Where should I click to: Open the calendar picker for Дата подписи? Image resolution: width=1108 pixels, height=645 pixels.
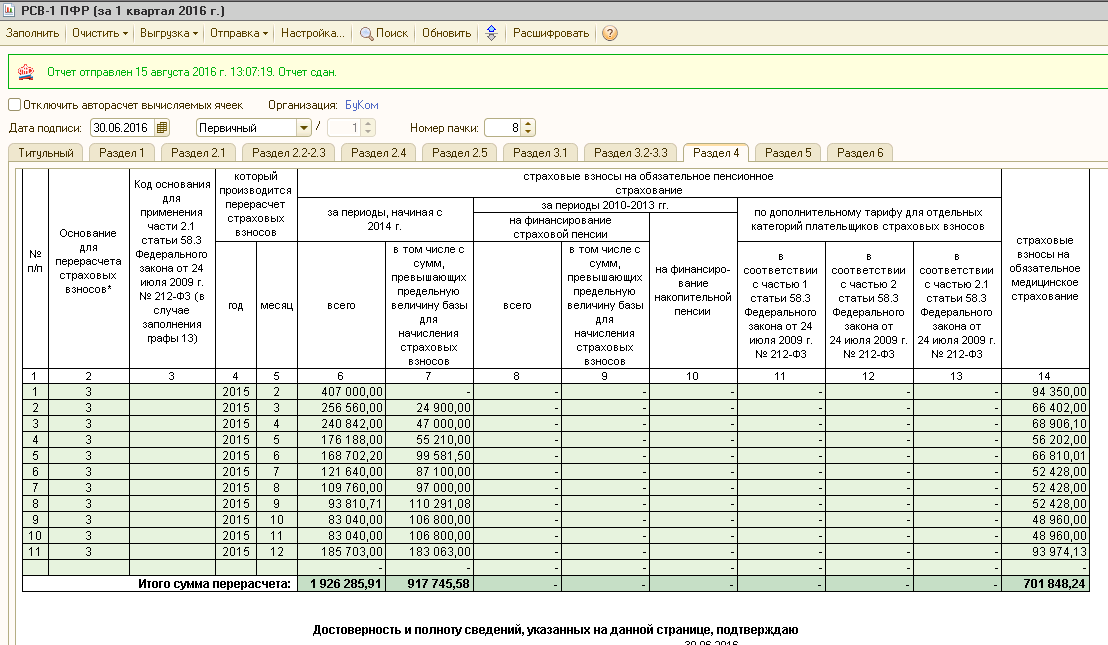[x=162, y=128]
